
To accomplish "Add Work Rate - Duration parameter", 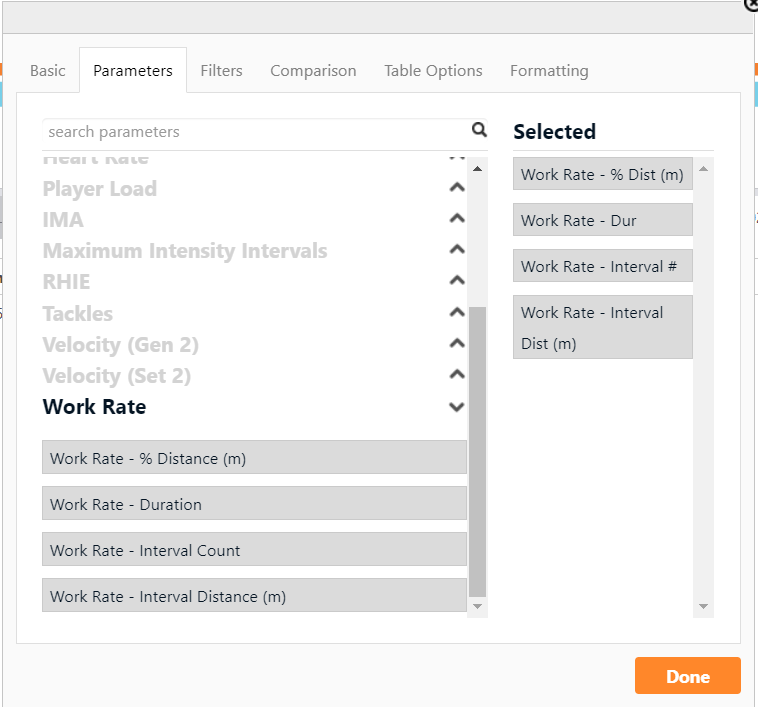I will (x=254, y=503).
